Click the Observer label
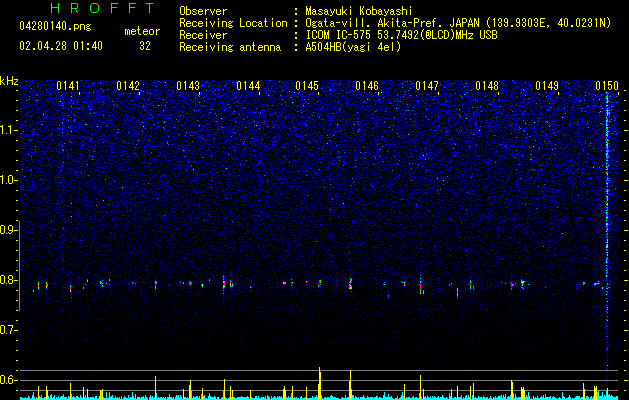This screenshot has height=400, width=629. (x=203, y=11)
